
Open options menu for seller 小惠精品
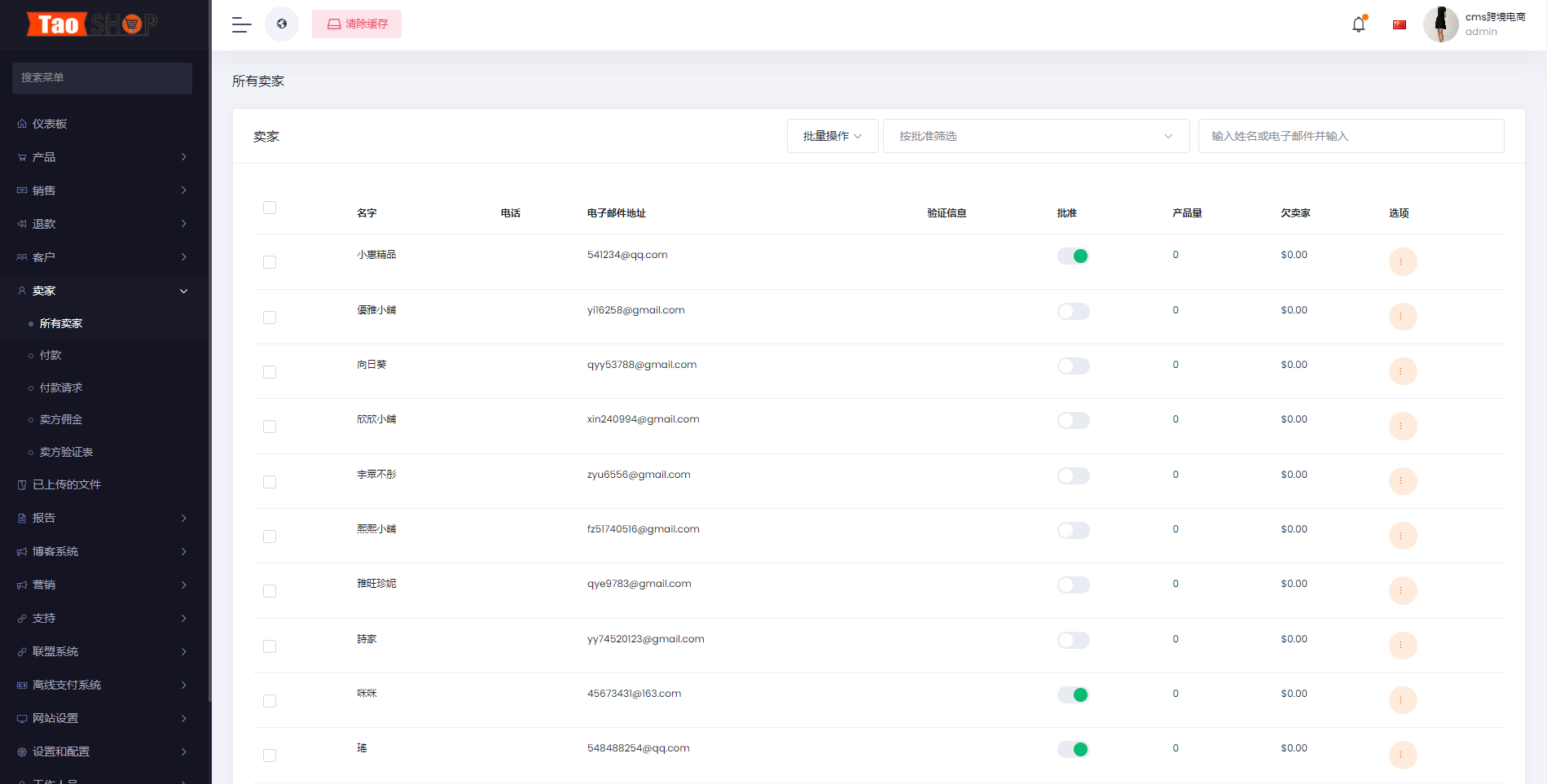[1402, 261]
